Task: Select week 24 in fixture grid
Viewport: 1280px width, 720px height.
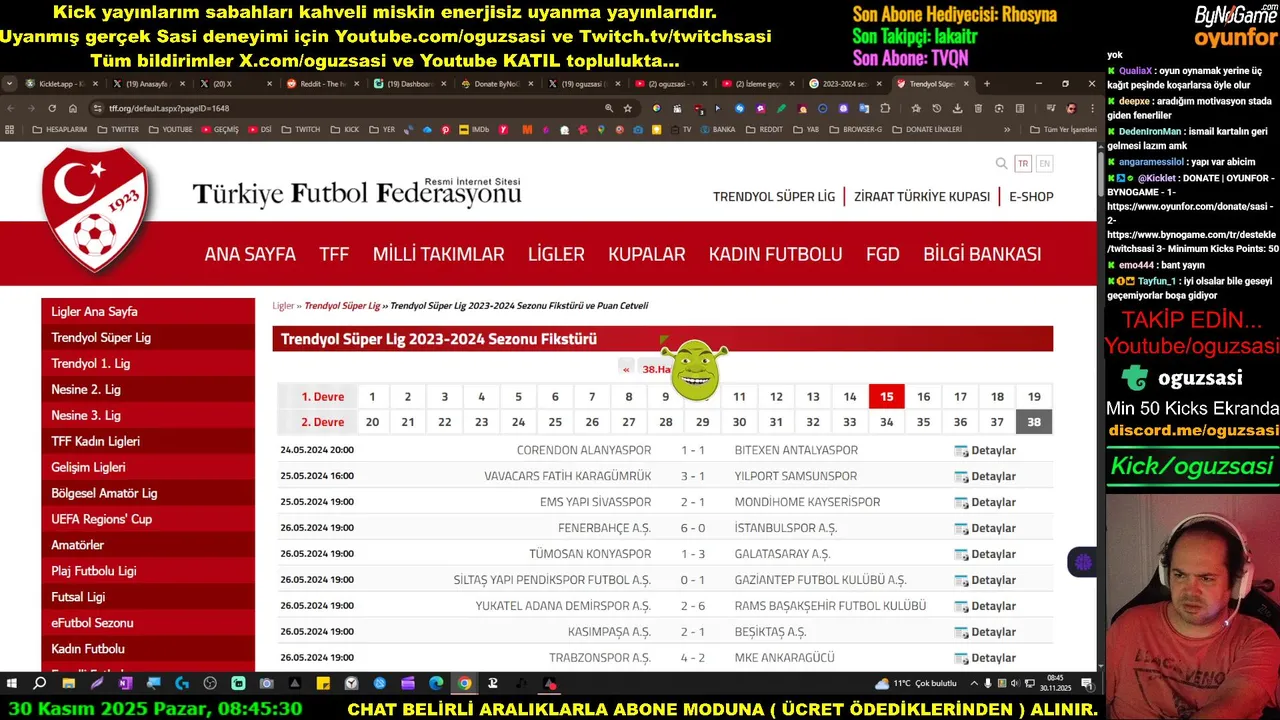Action: tap(518, 422)
